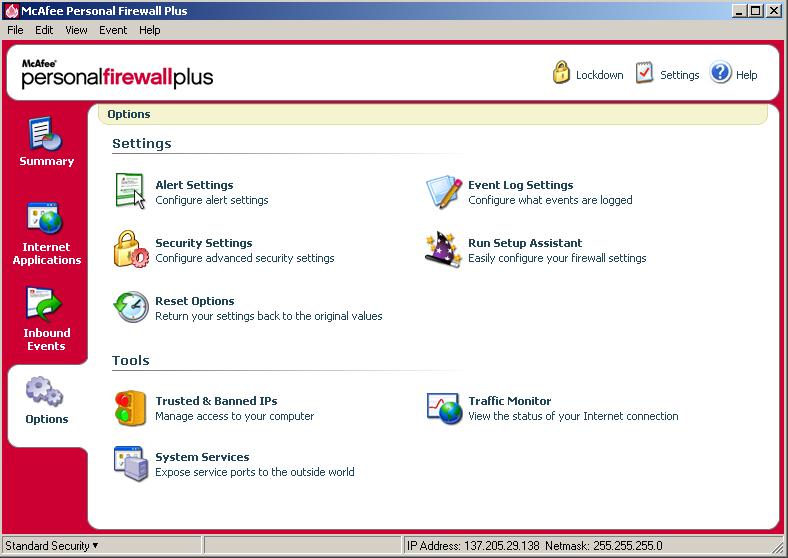
Task: Open the Event Log Settings link
Action: click(521, 185)
